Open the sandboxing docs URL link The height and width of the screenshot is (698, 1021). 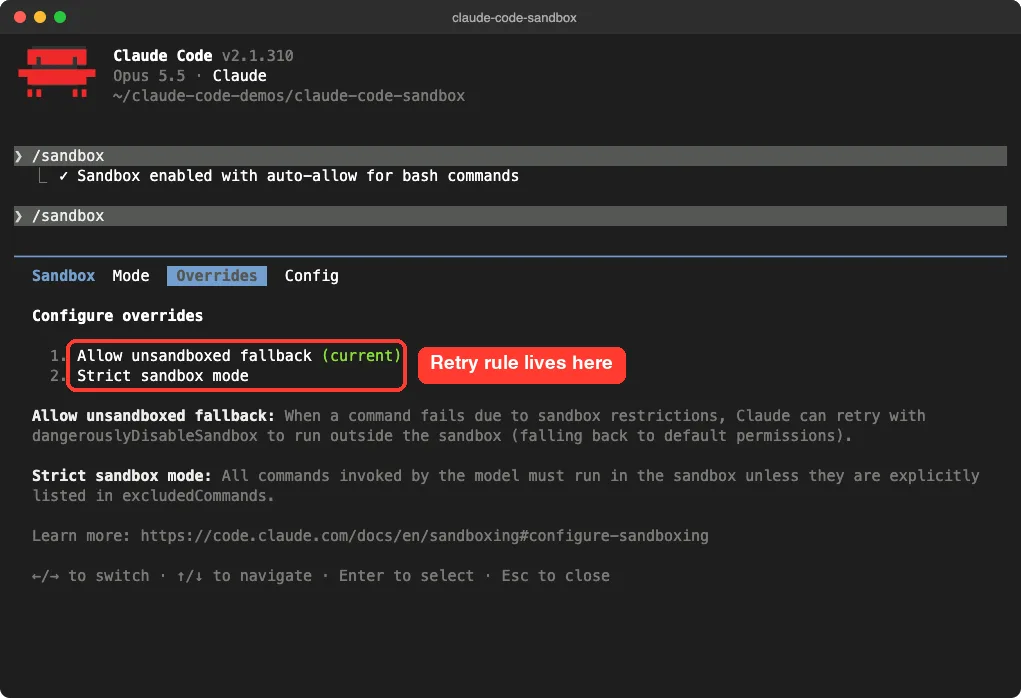point(425,536)
